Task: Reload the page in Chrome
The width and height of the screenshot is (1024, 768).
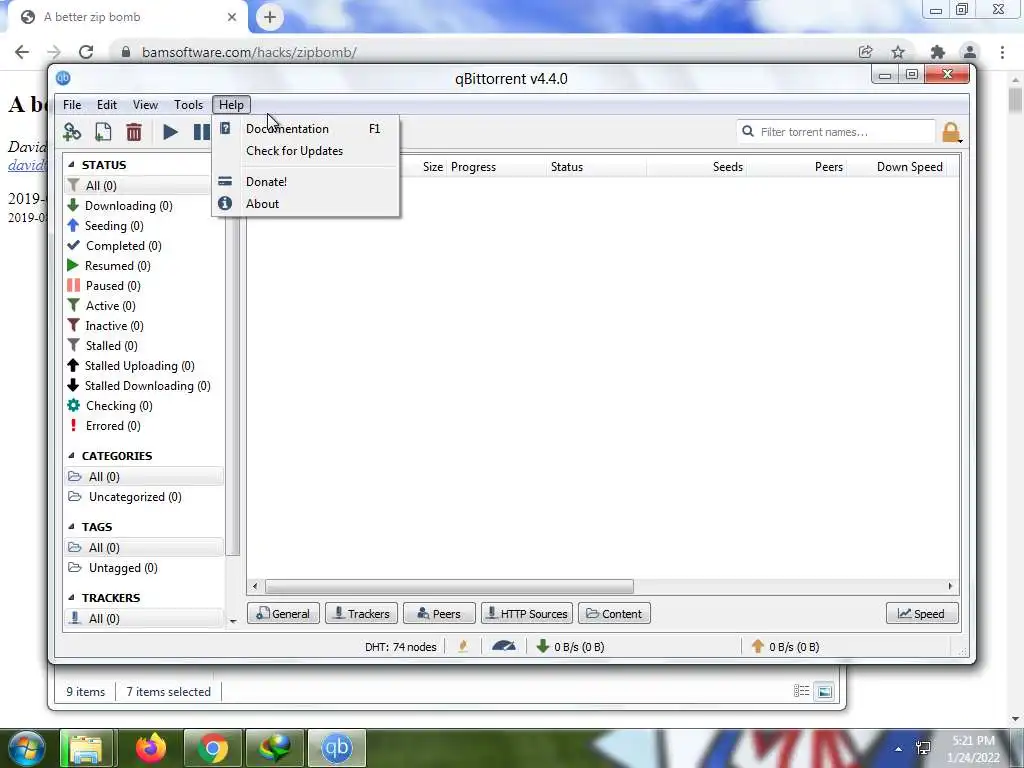Action: click(86, 52)
